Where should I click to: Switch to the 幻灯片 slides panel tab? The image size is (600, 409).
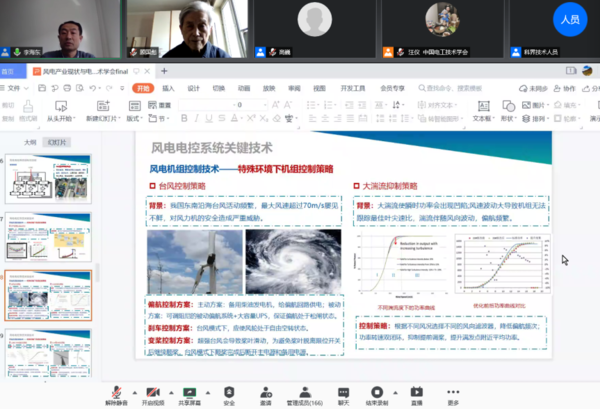click(56, 143)
